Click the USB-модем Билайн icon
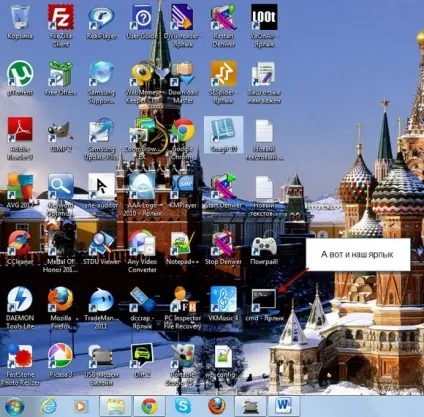The width and height of the screenshot is (424, 417). point(101,357)
